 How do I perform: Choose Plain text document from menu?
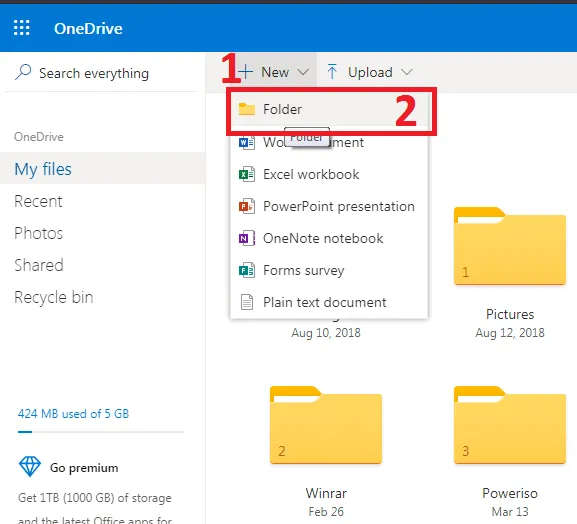[x=329, y=302]
